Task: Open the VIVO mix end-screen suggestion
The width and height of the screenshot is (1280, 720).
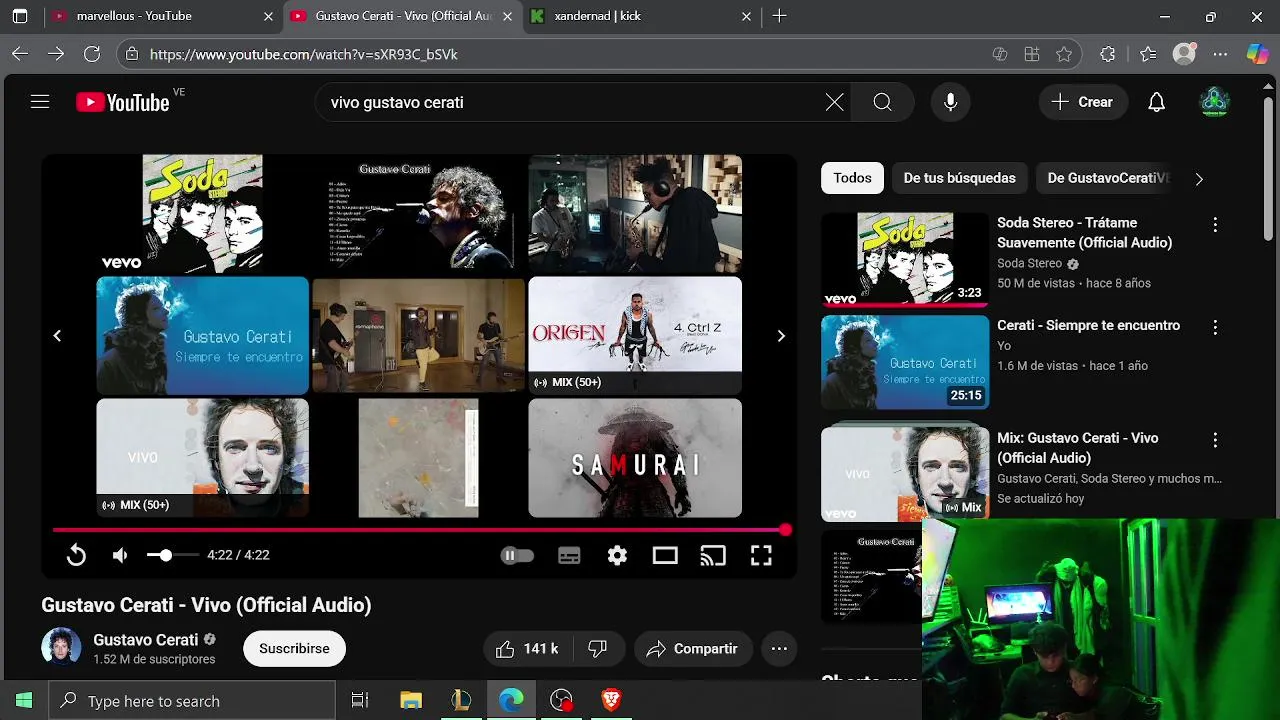Action: click(x=202, y=458)
